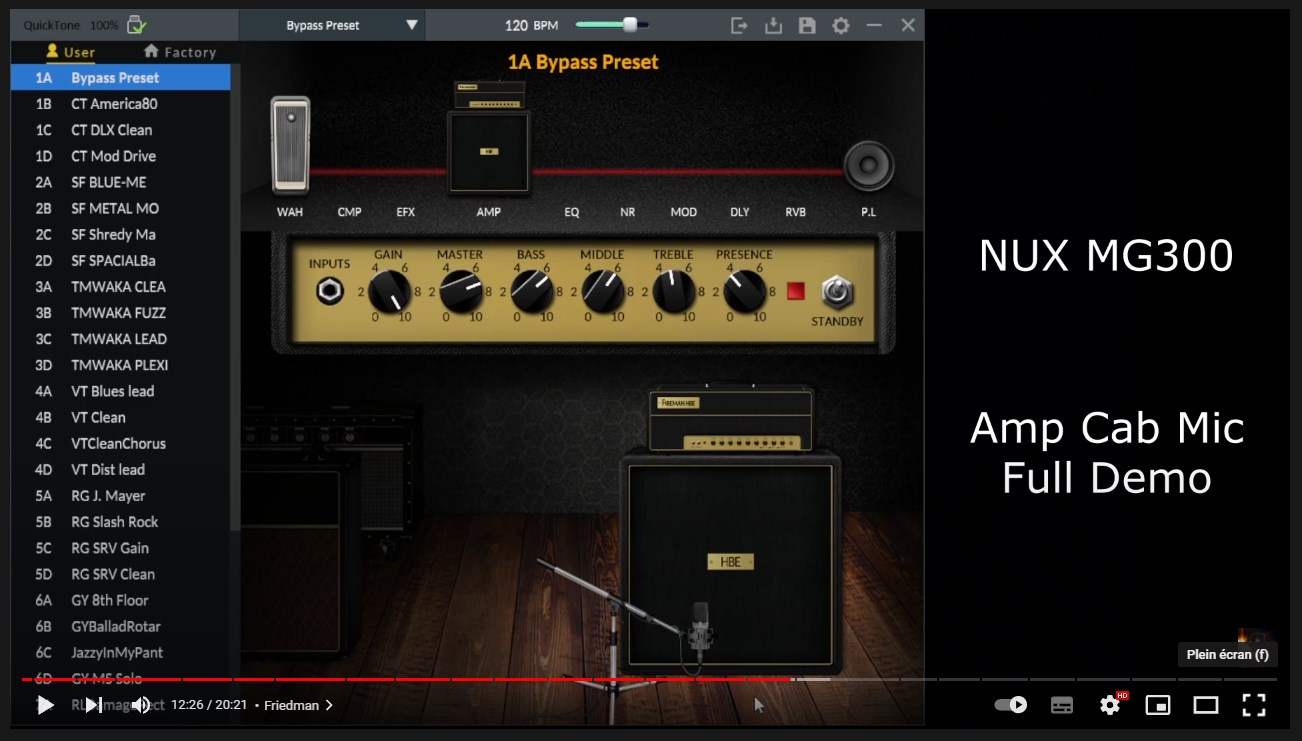Click the PRESENCE knob on the amp
Screen dimensions: 1302x741
pos(744,291)
